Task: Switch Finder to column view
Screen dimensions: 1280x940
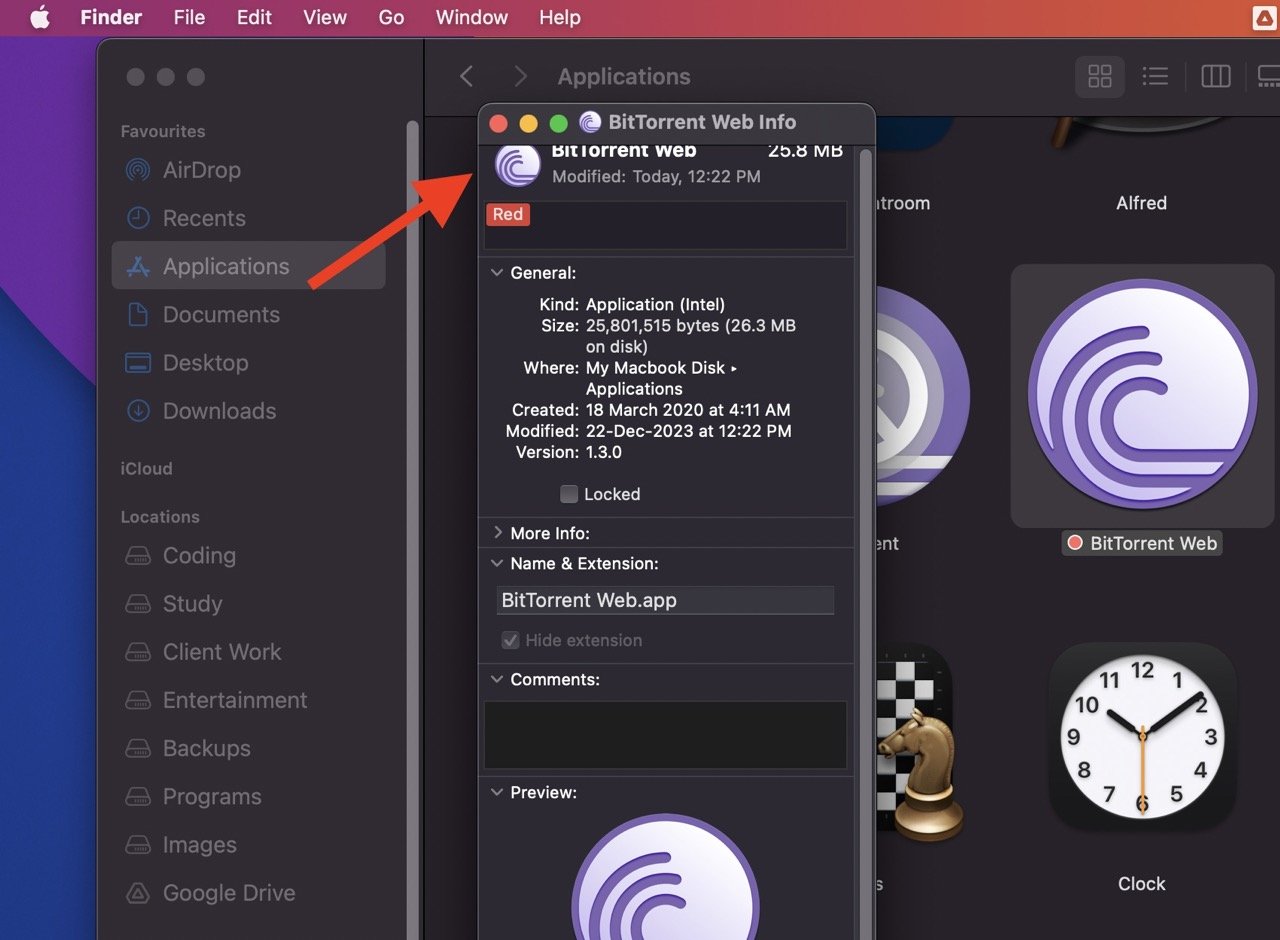Action: (x=1215, y=76)
